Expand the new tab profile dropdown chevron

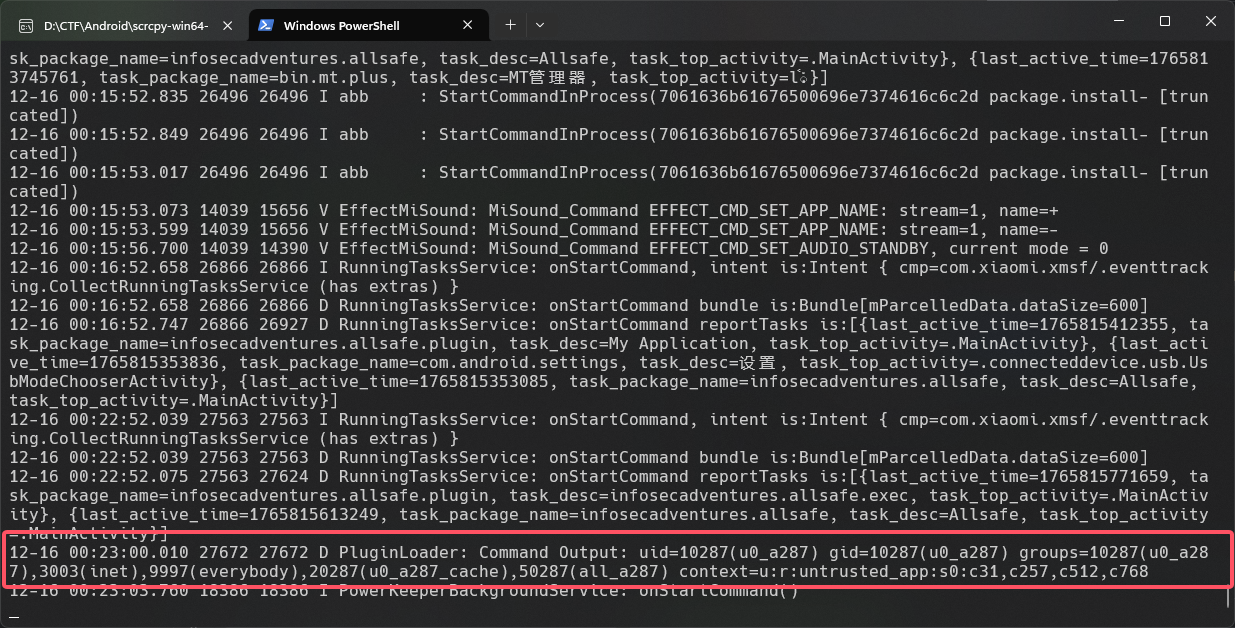[x=540, y=24]
